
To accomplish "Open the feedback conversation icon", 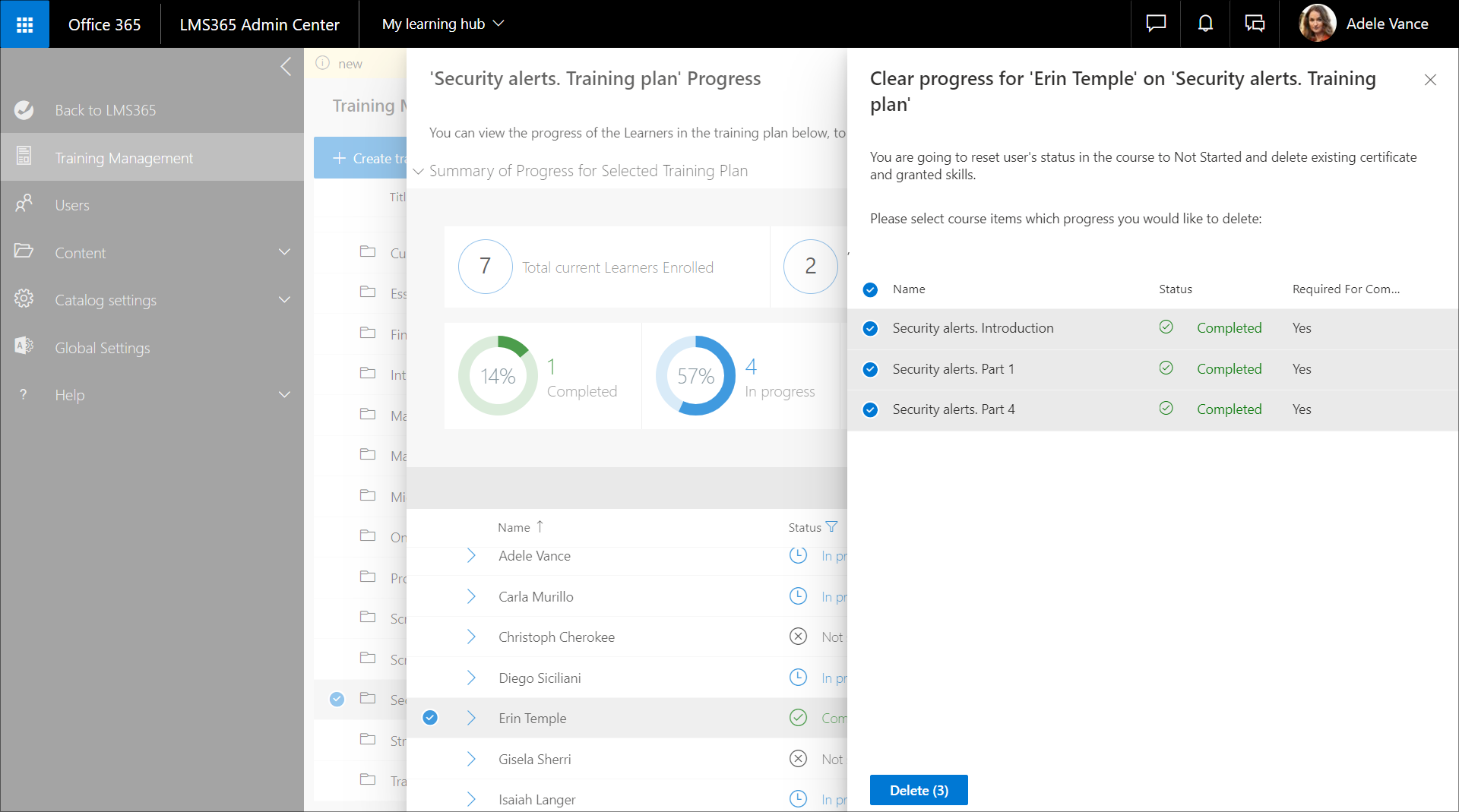I will pos(1255,24).
